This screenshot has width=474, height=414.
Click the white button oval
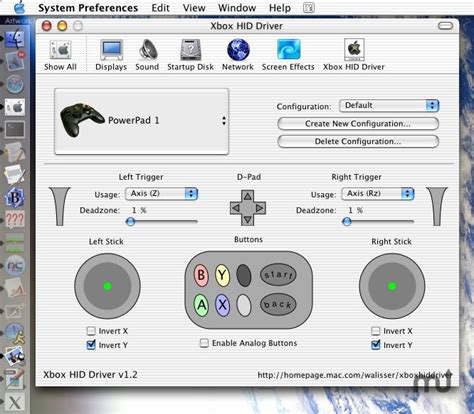(244, 305)
